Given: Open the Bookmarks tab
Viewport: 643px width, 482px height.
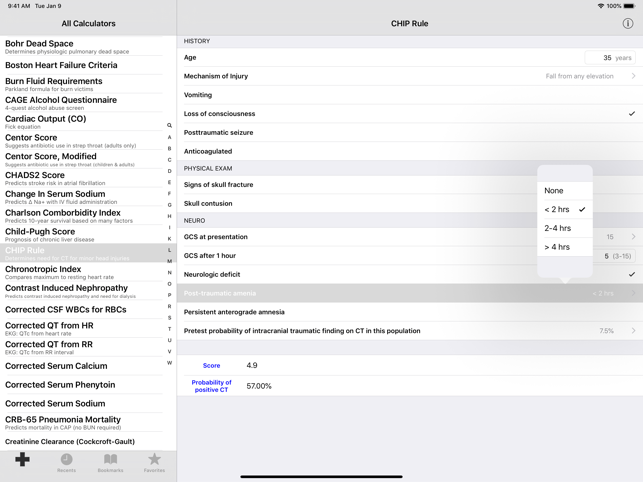Looking at the screenshot, I should [110, 462].
